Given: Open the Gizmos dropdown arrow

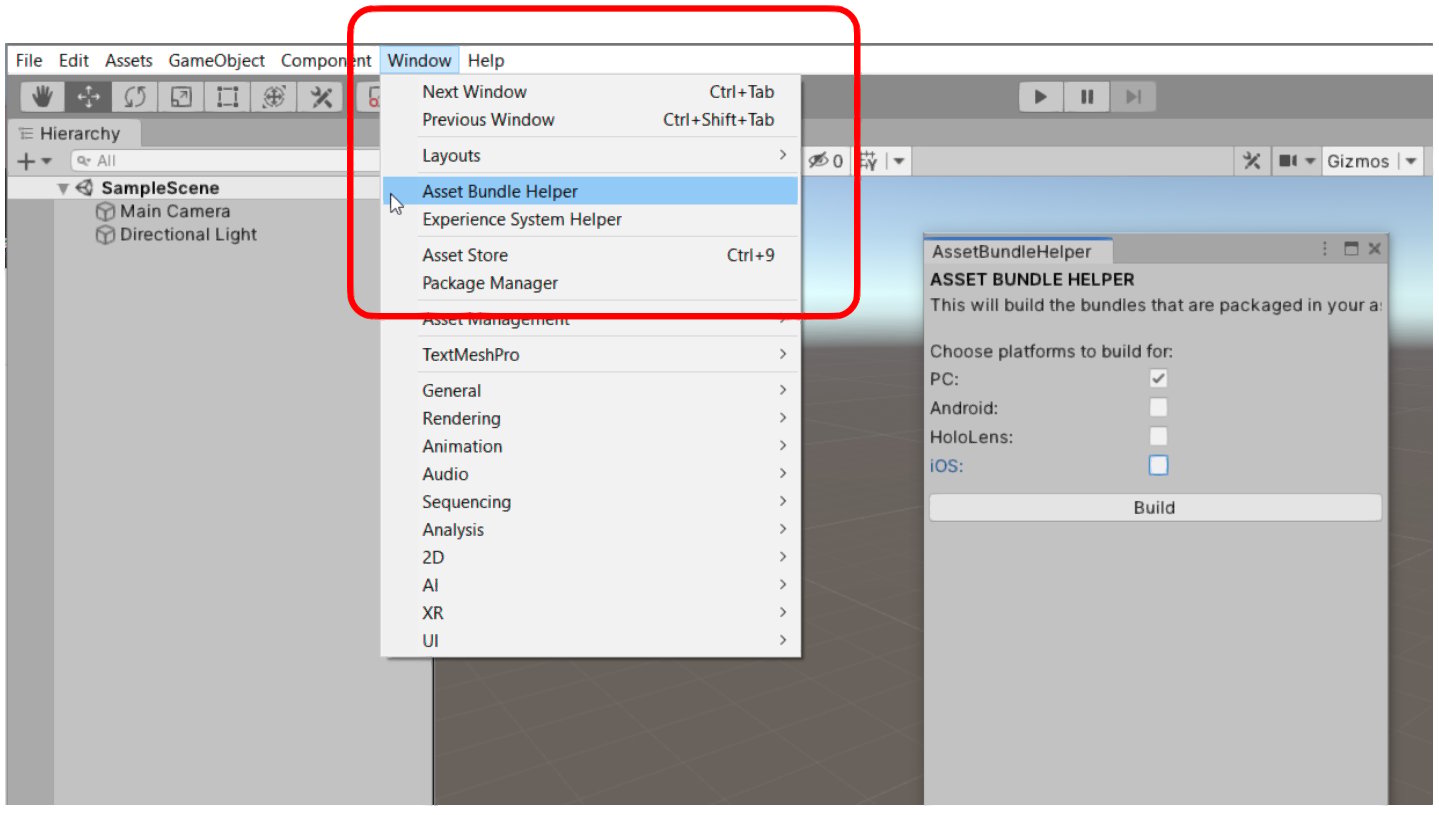Looking at the screenshot, I should coord(1410,161).
